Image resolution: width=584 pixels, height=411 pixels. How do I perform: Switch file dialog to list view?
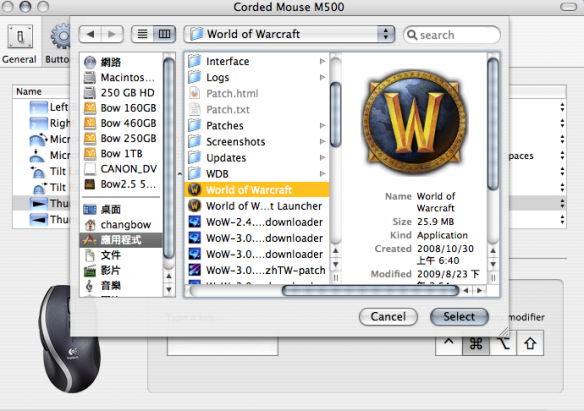(142, 34)
